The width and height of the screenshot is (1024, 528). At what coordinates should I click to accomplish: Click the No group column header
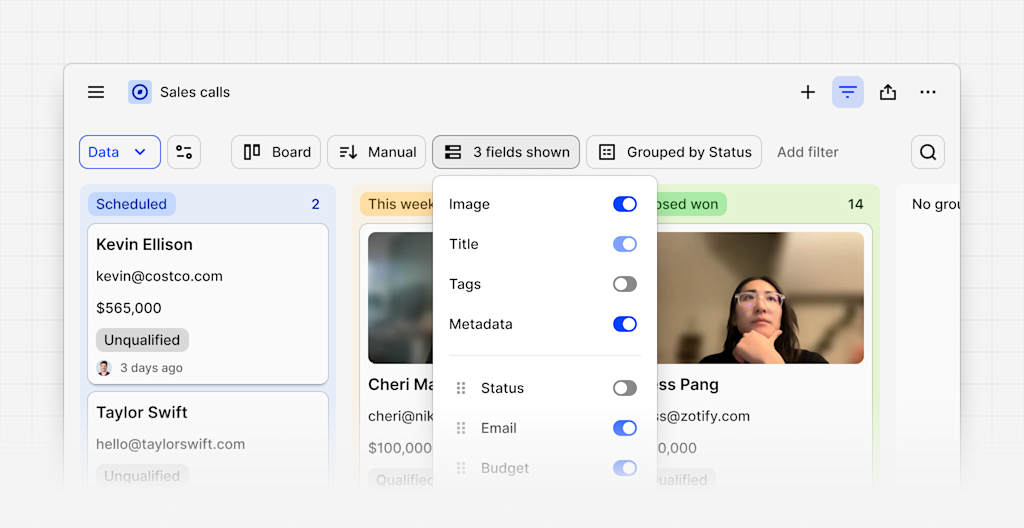click(935, 204)
